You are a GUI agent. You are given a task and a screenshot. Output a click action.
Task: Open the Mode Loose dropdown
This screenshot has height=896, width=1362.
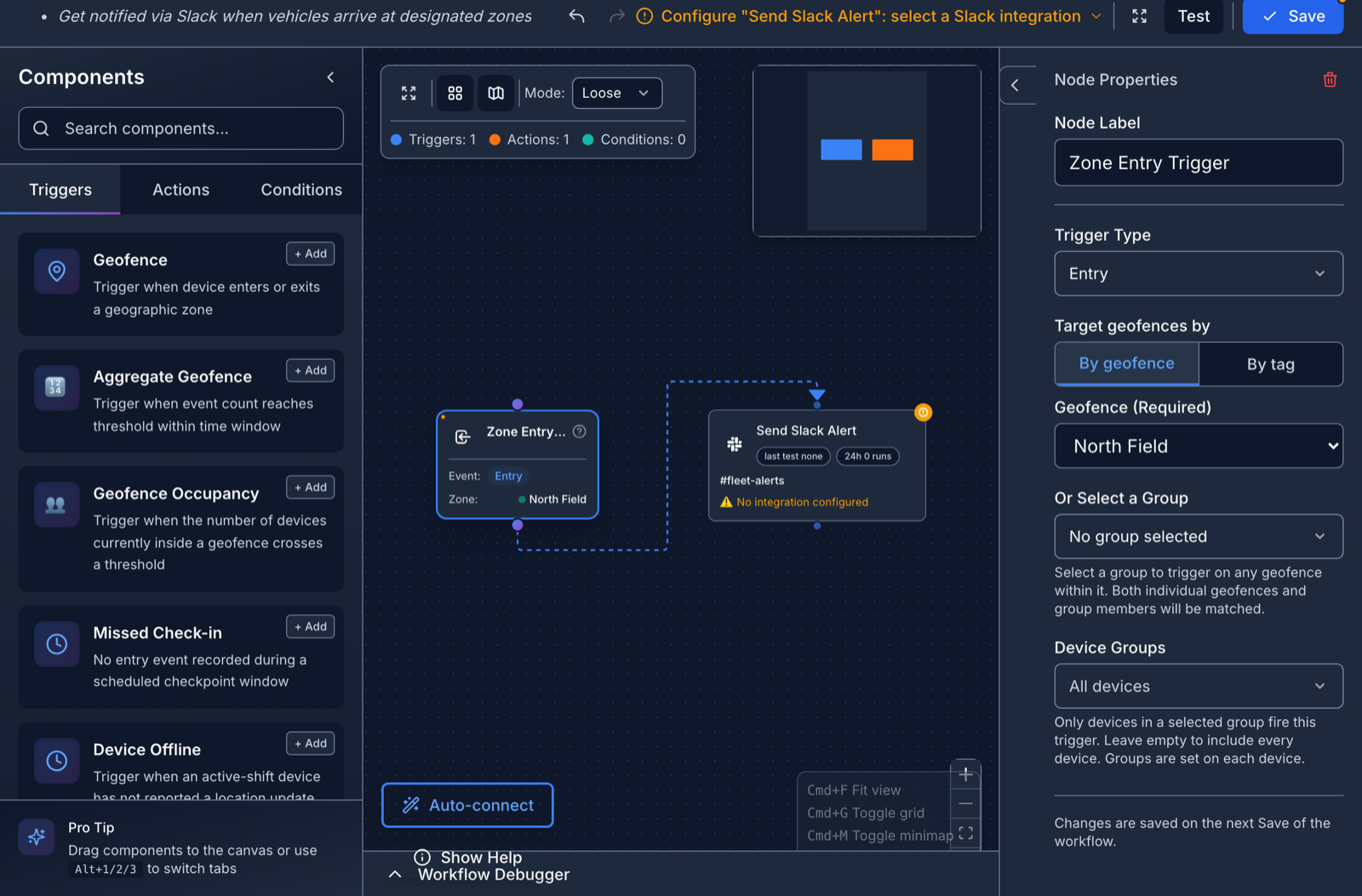click(x=617, y=93)
